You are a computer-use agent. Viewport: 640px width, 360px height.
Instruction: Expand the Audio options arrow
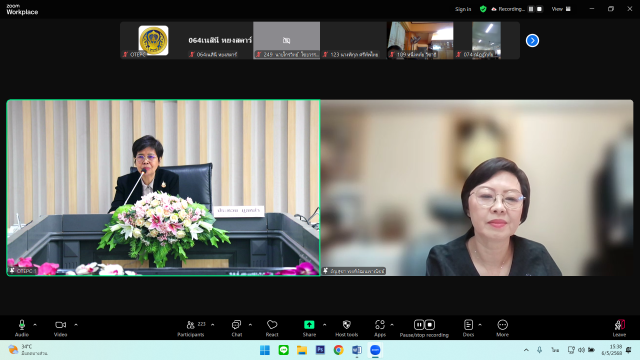(x=35, y=325)
